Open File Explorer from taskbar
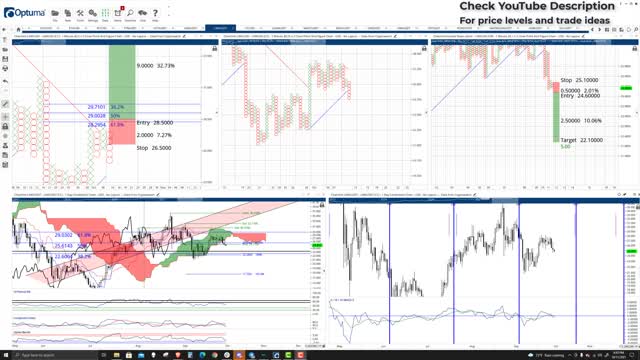Image resolution: width=640 pixels, height=360 pixels. coord(116,355)
